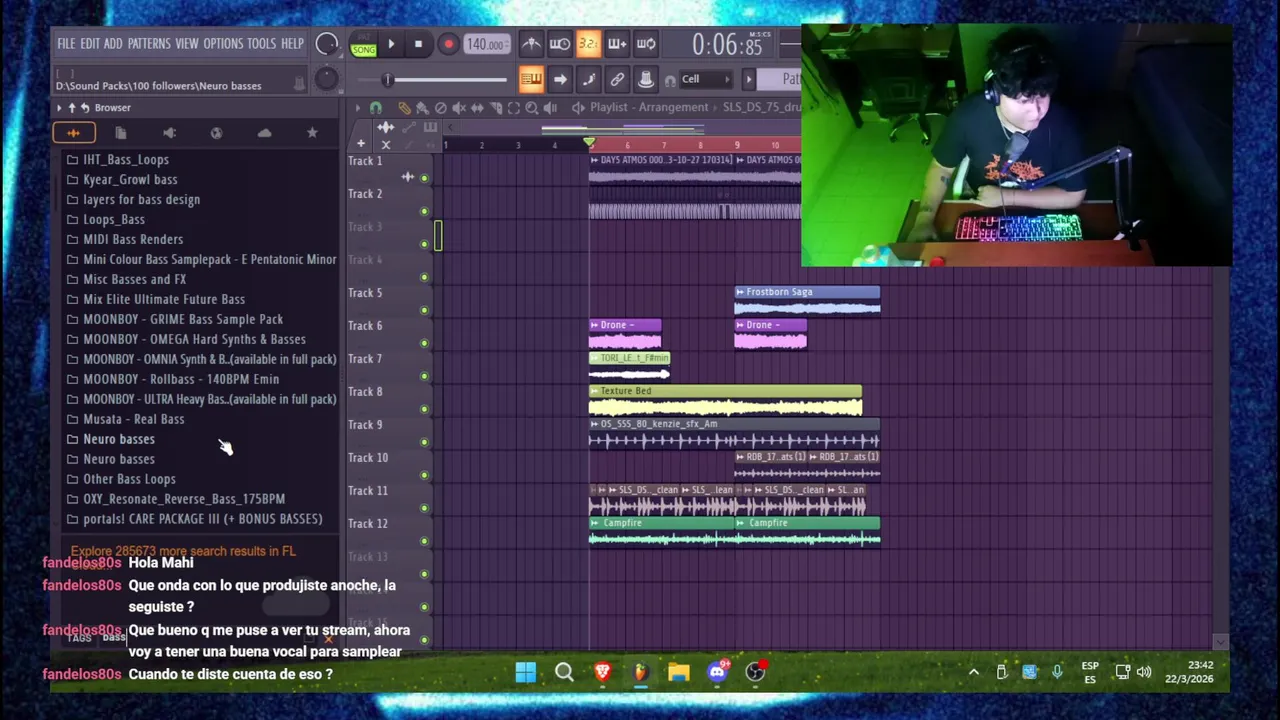Select the Slip tool in playlist

point(477,108)
